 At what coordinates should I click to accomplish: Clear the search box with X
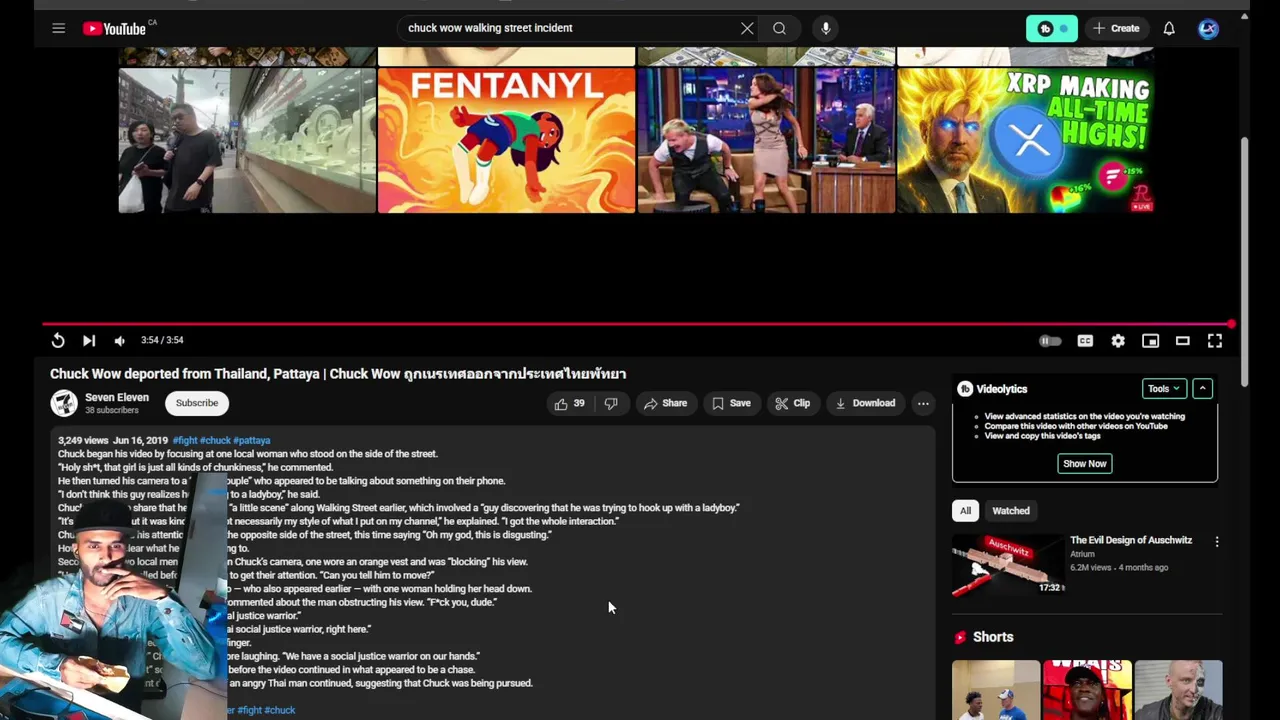tap(747, 28)
